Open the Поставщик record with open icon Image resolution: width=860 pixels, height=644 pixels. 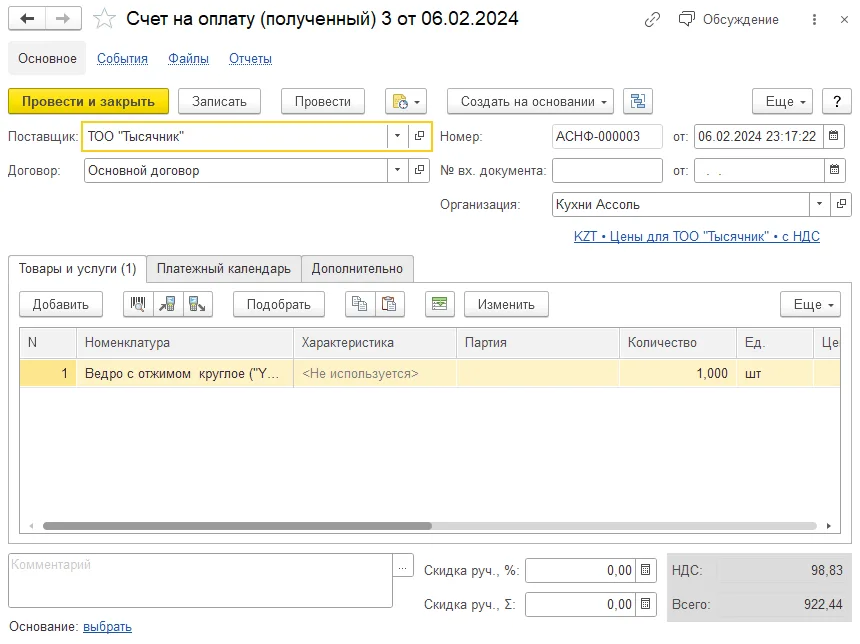click(x=419, y=136)
